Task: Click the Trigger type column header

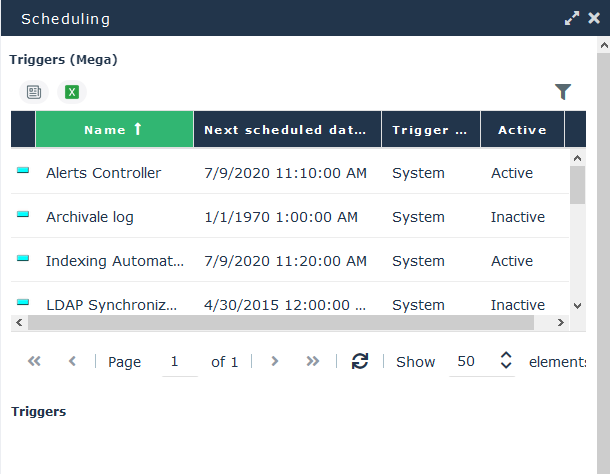Action: [x=430, y=130]
